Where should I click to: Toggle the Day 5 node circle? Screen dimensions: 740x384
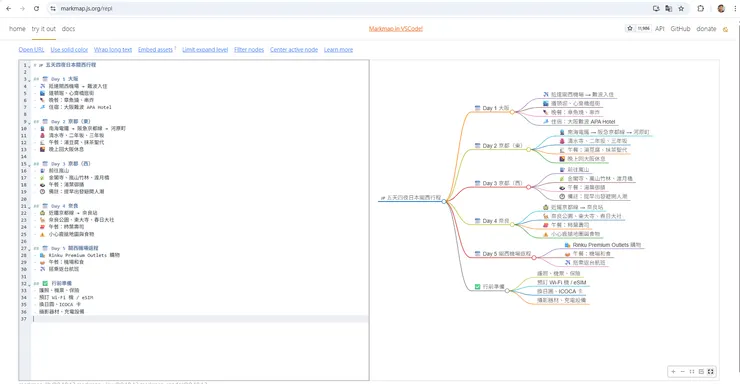pyautogui.click(x=534, y=258)
